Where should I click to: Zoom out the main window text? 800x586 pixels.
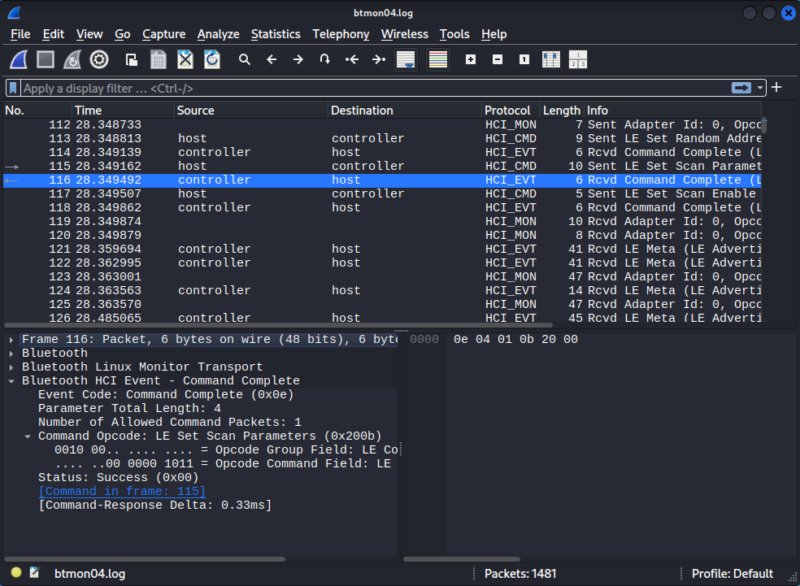point(497,60)
